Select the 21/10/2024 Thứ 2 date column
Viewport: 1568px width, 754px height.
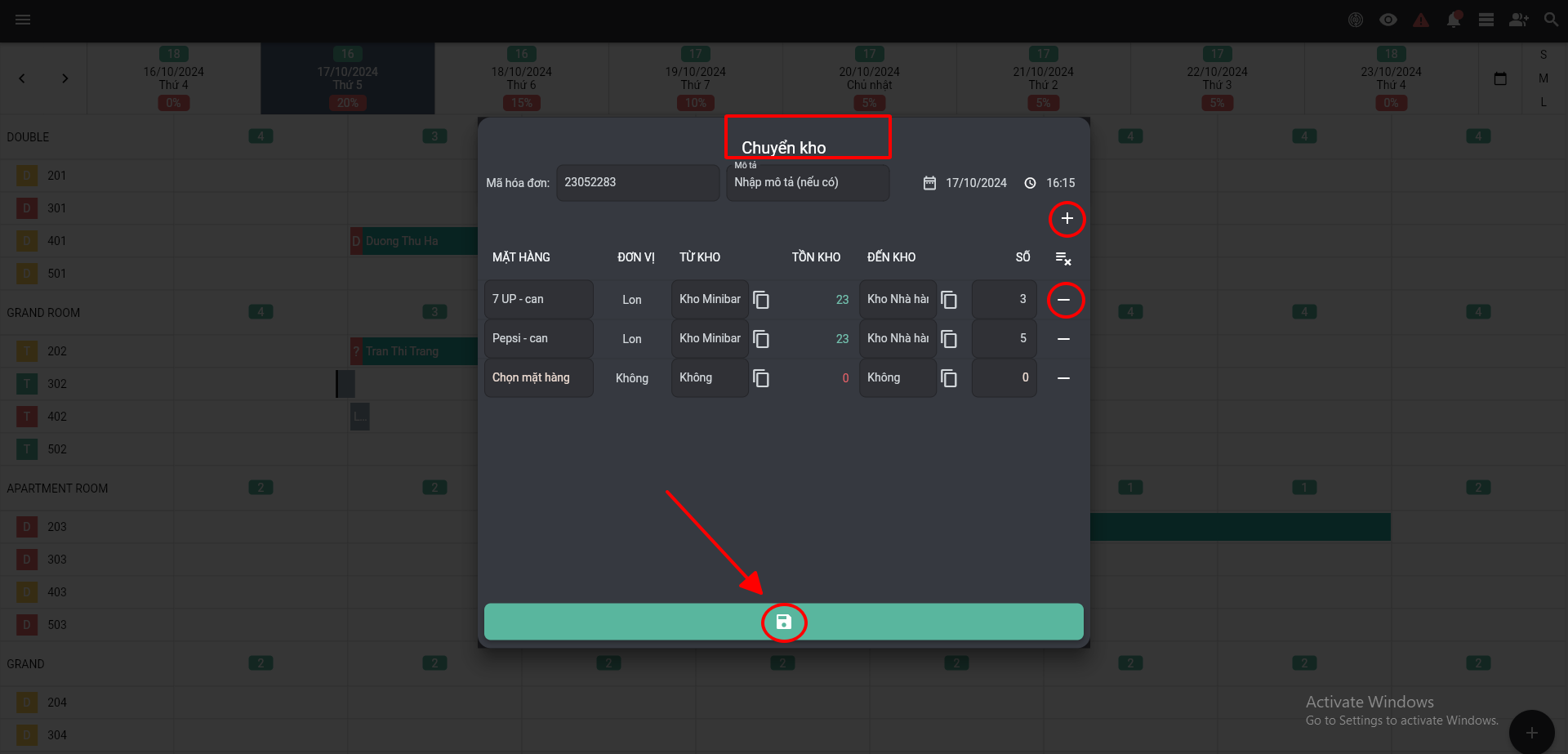[x=1044, y=78]
